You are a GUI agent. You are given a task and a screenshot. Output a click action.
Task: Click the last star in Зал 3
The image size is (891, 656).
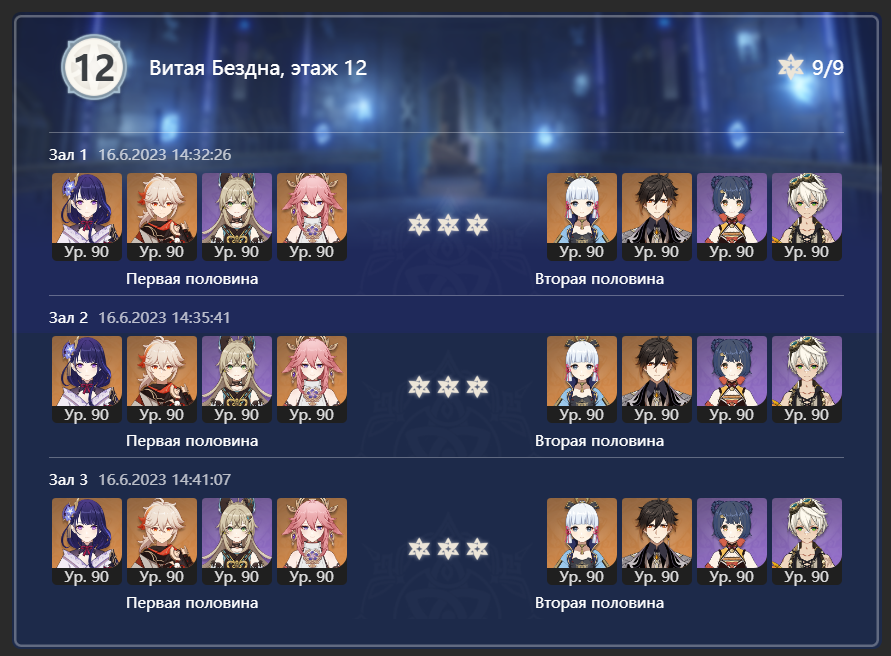pyautogui.click(x=477, y=549)
